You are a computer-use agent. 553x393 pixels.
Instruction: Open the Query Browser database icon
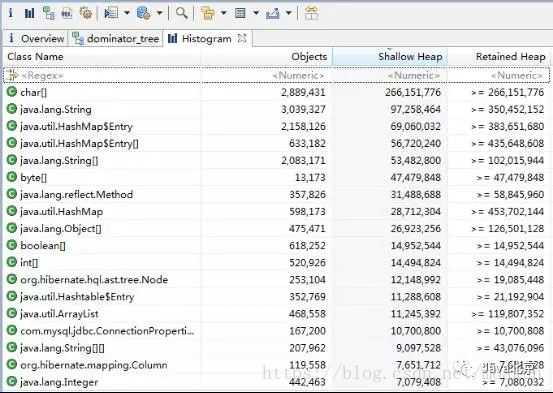[x=143, y=13]
